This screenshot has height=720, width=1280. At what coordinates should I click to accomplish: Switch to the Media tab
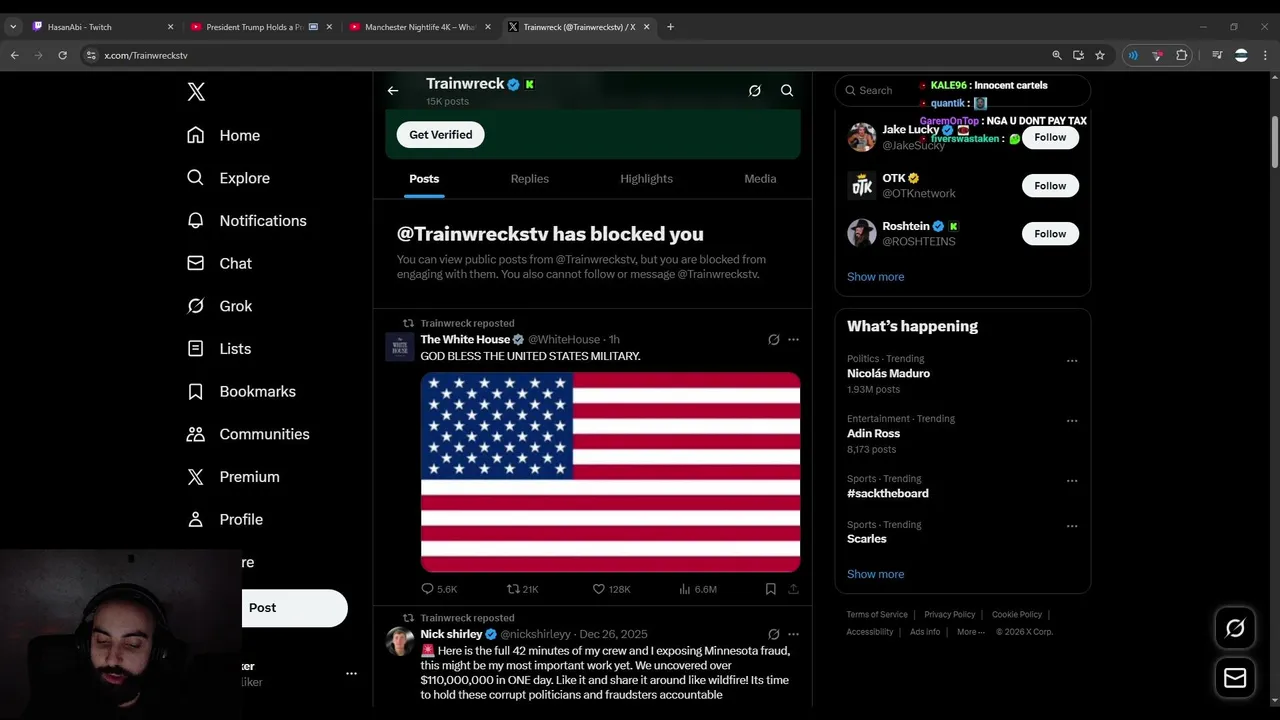[x=760, y=179]
